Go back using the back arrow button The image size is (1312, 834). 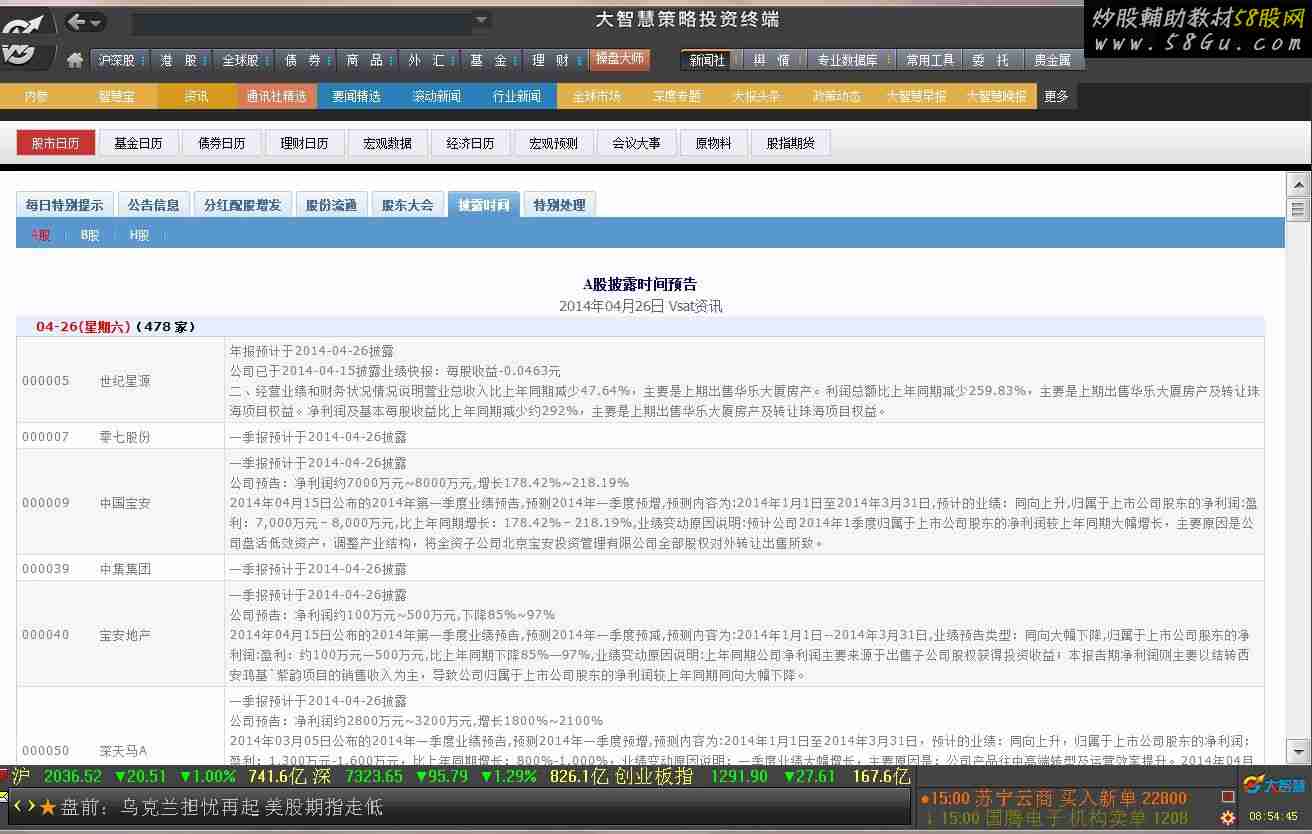coord(77,21)
